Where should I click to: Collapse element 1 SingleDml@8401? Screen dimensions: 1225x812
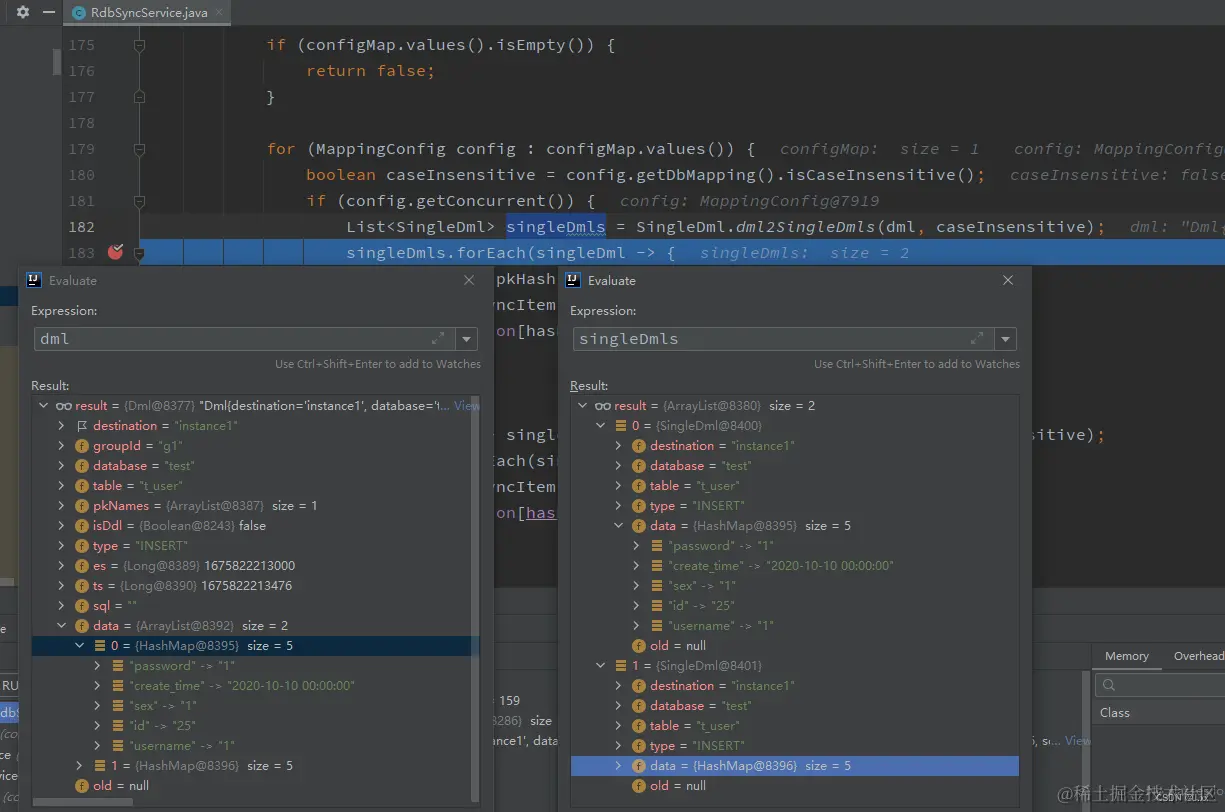[x=601, y=666]
